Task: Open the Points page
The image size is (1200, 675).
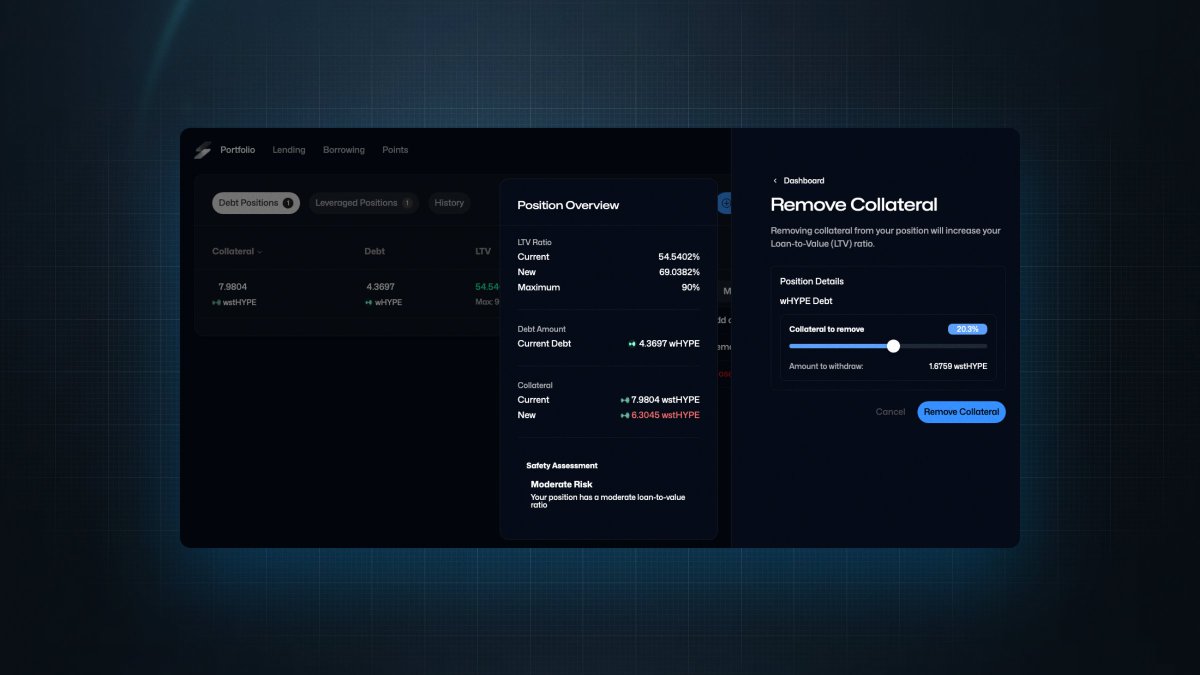Action: point(395,150)
